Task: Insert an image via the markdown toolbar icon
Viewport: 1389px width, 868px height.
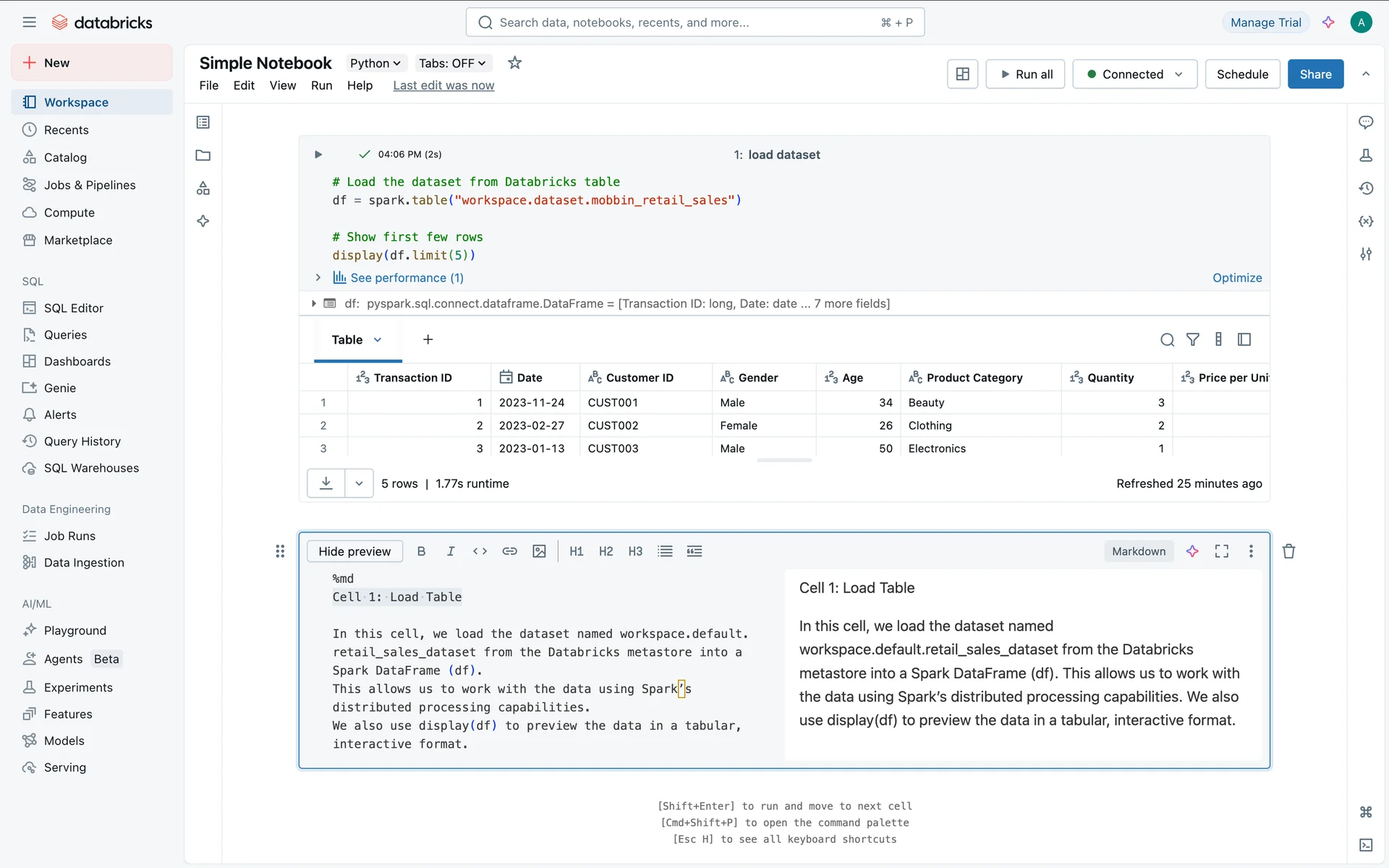Action: pyautogui.click(x=539, y=551)
